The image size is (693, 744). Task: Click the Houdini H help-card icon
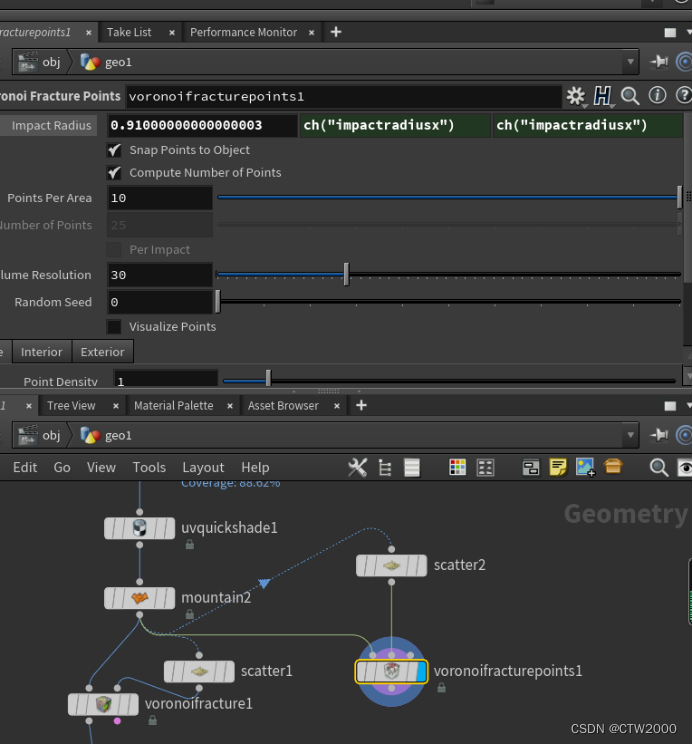click(602, 96)
